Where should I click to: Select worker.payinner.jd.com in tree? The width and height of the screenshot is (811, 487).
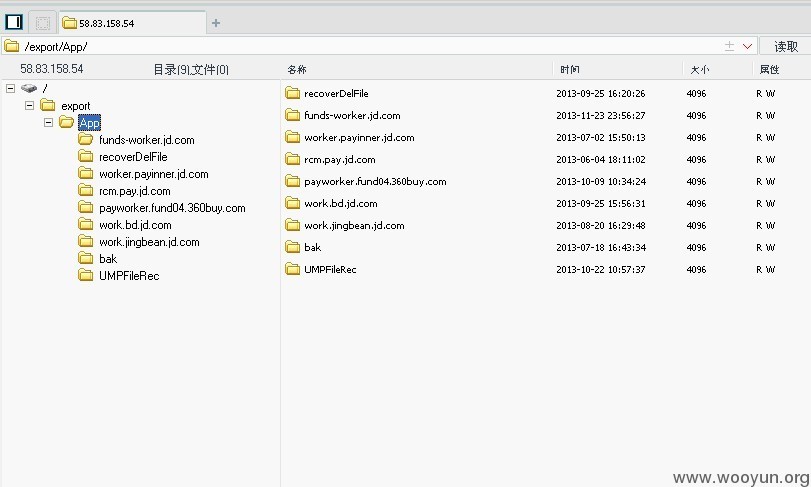154,174
